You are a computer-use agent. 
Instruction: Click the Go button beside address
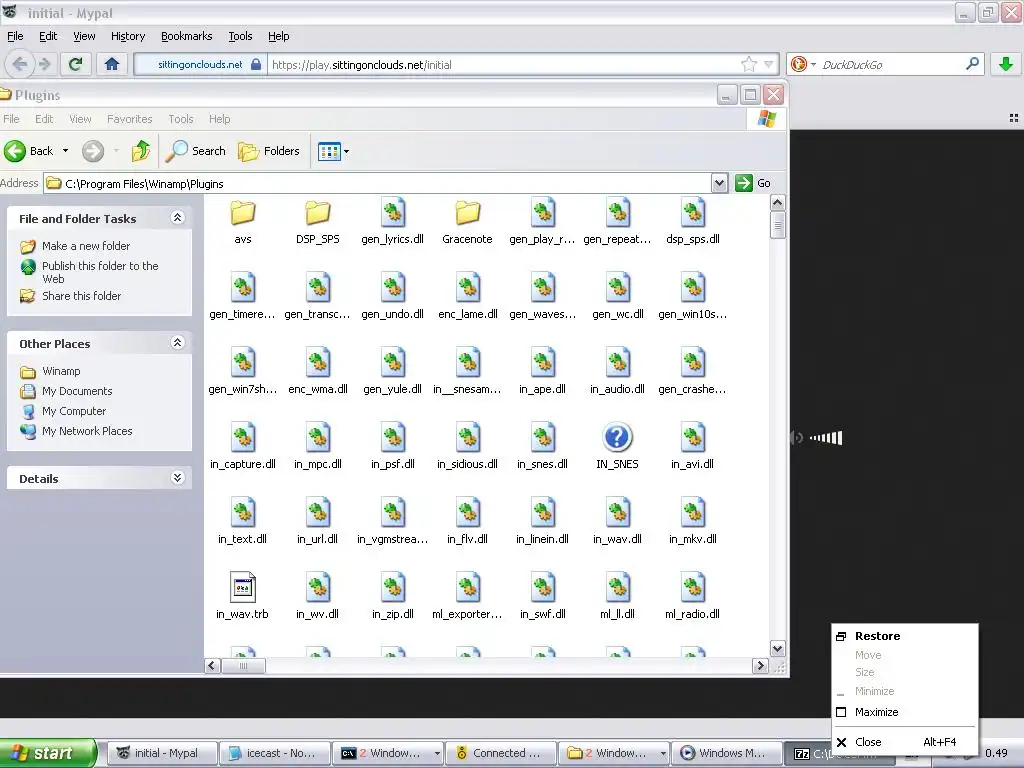(x=754, y=184)
